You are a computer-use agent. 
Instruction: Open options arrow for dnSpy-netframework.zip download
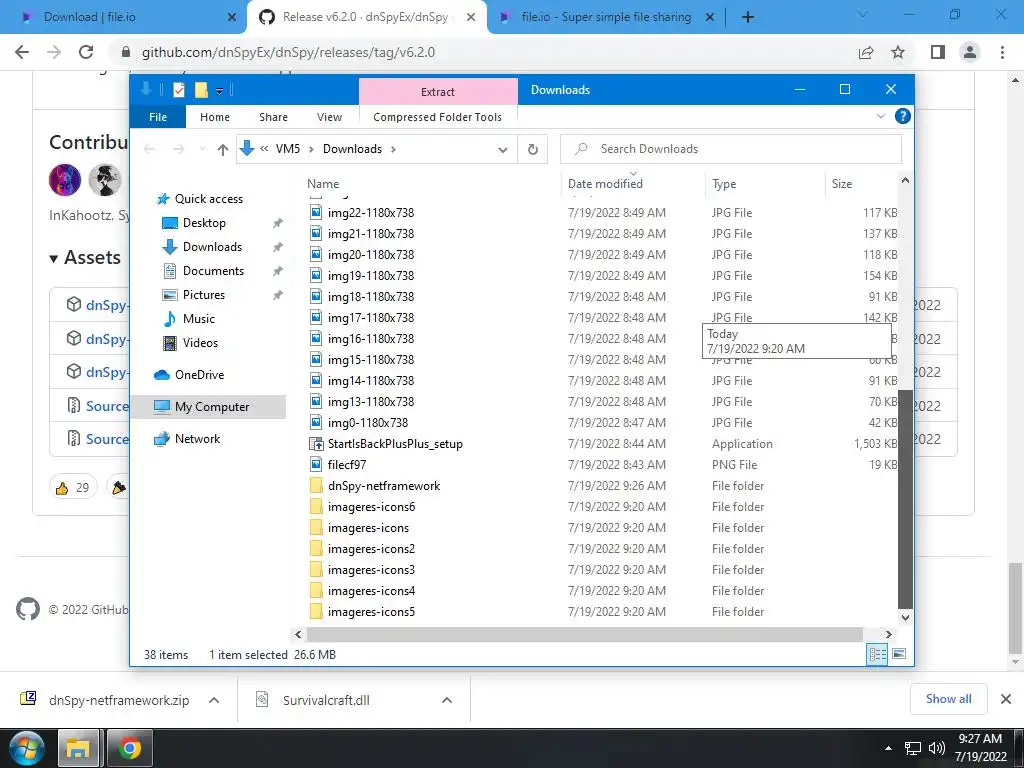pos(214,700)
